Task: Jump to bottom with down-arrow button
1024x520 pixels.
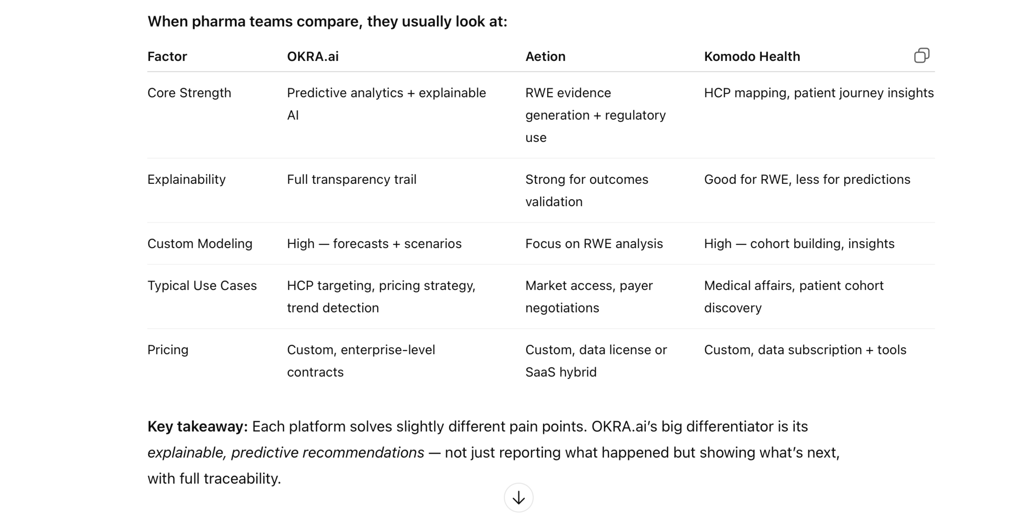Action: [519, 498]
